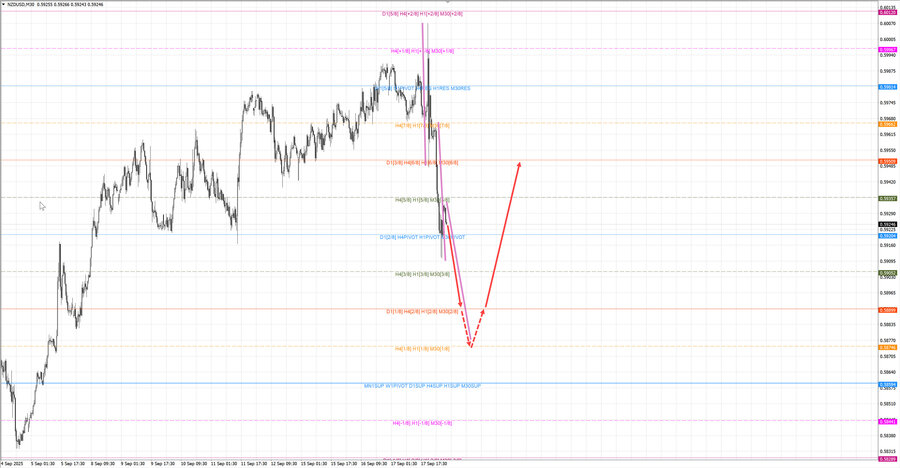
Task: Click the D1[1/8] H4[2/8] level label
Action: [x=422, y=312]
